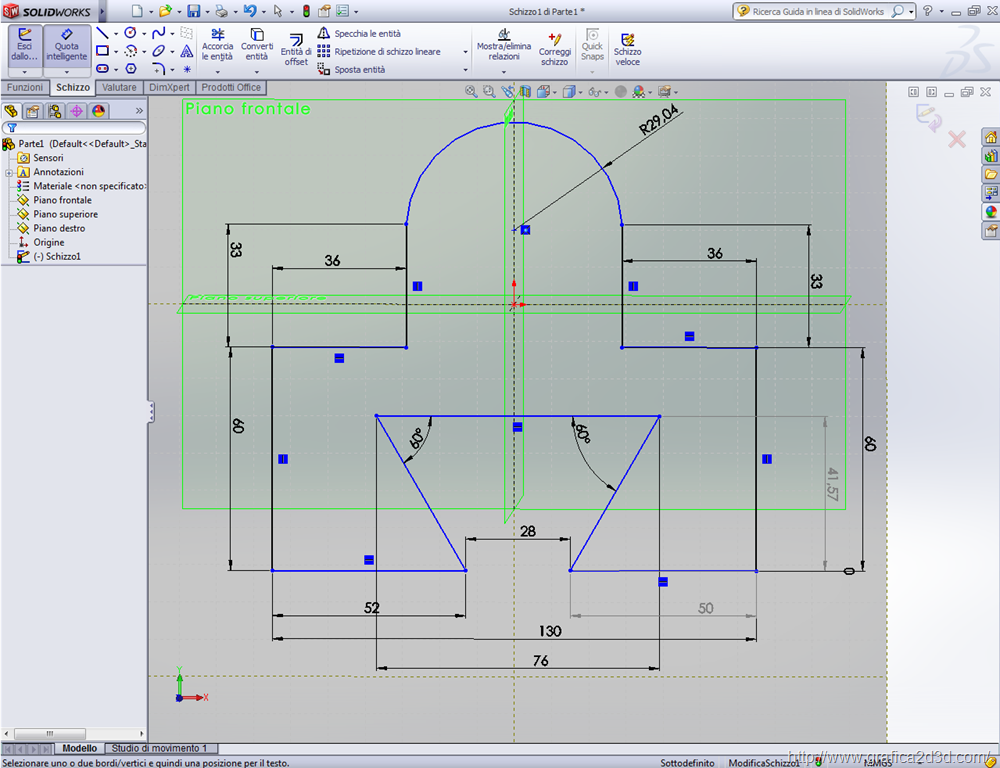The height and width of the screenshot is (768, 1000).
Task: Switch to the Funzioni tab
Action: [x=25, y=88]
